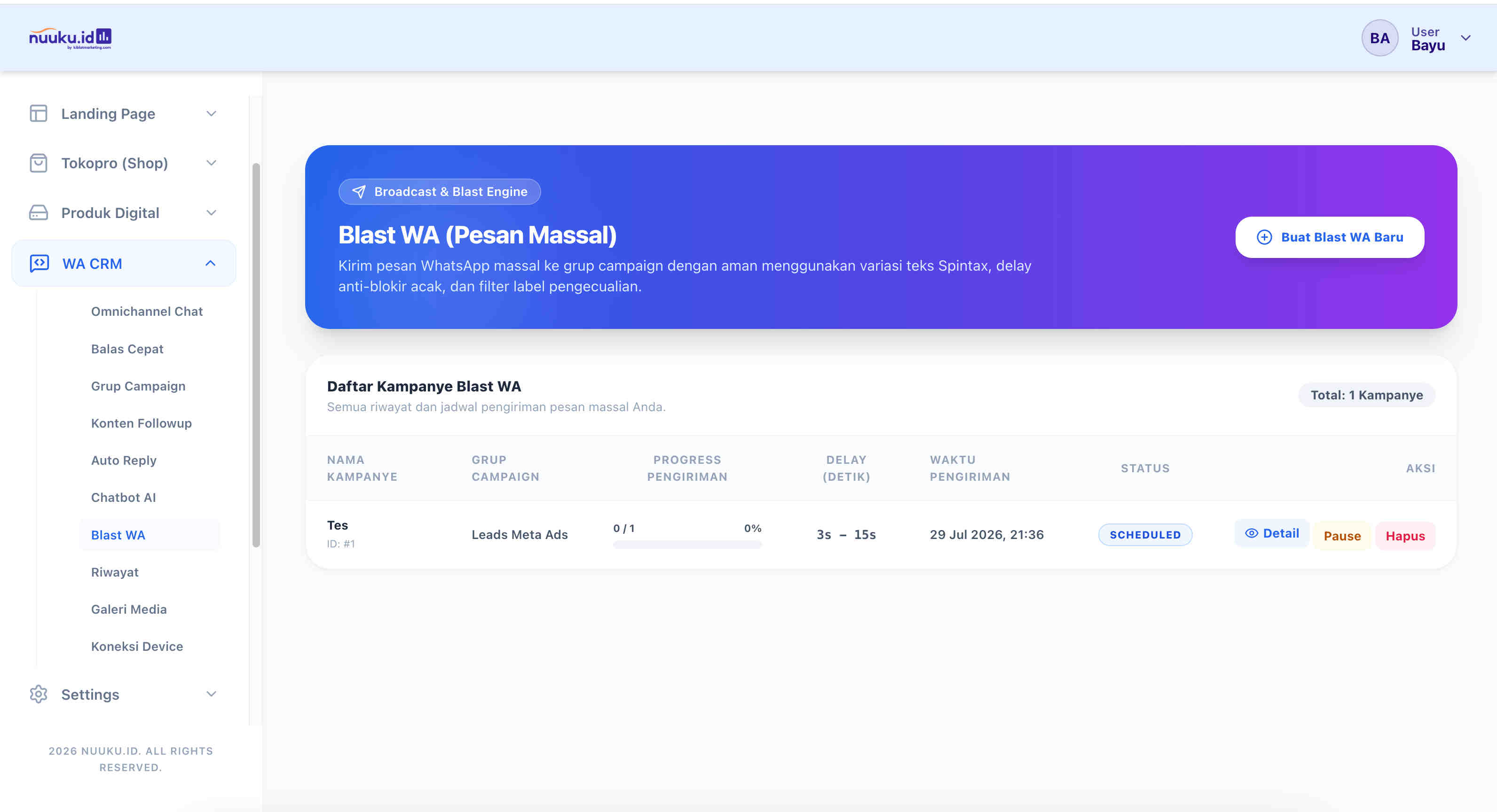Click the Tokopro shopping bag icon
Image resolution: width=1497 pixels, height=812 pixels.
point(39,163)
